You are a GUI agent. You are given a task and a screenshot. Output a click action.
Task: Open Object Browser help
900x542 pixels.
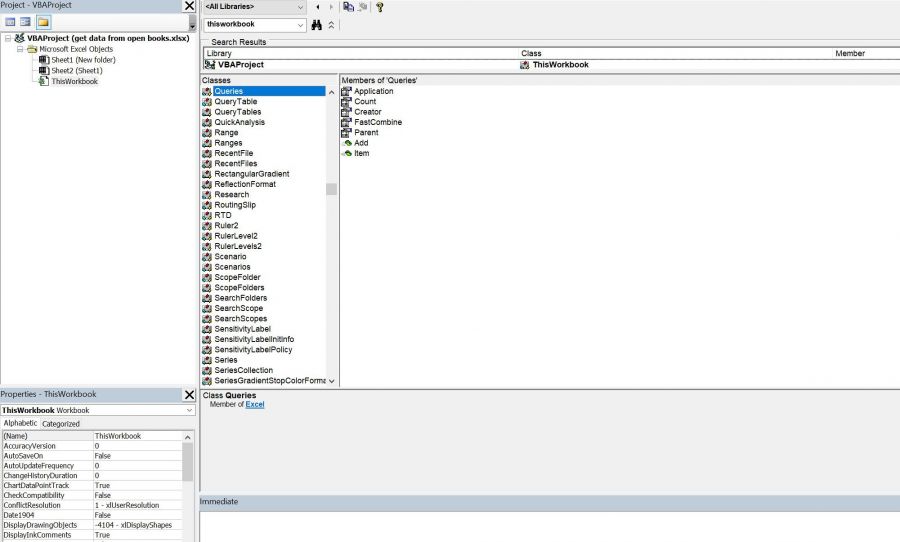coord(379,7)
